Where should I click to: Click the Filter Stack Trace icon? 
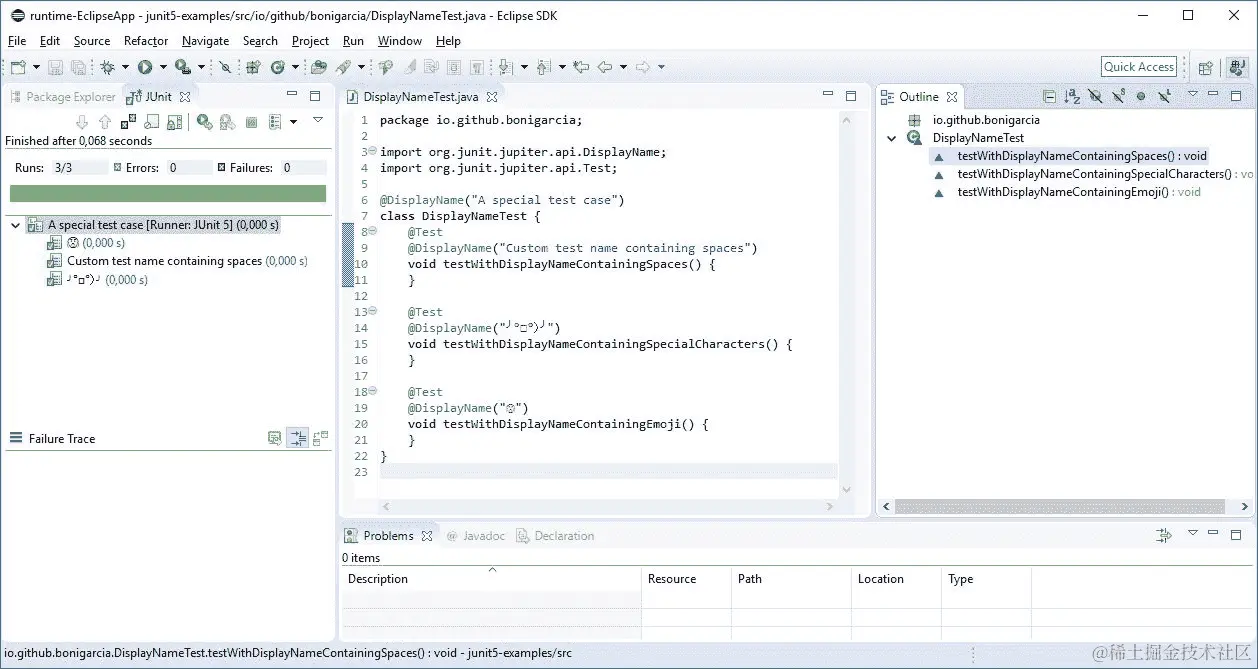pos(297,438)
